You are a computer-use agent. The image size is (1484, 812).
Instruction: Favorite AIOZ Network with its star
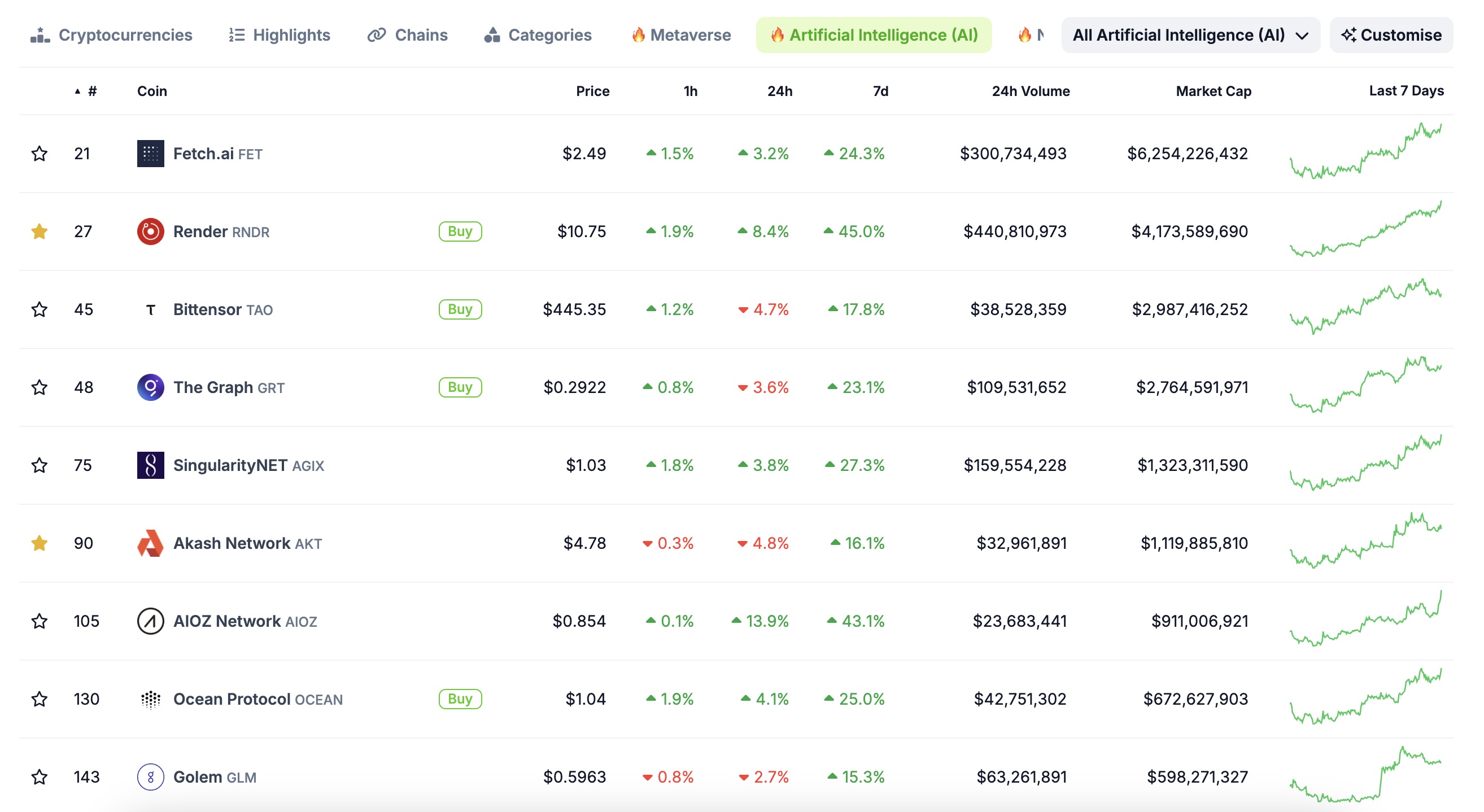[39, 621]
